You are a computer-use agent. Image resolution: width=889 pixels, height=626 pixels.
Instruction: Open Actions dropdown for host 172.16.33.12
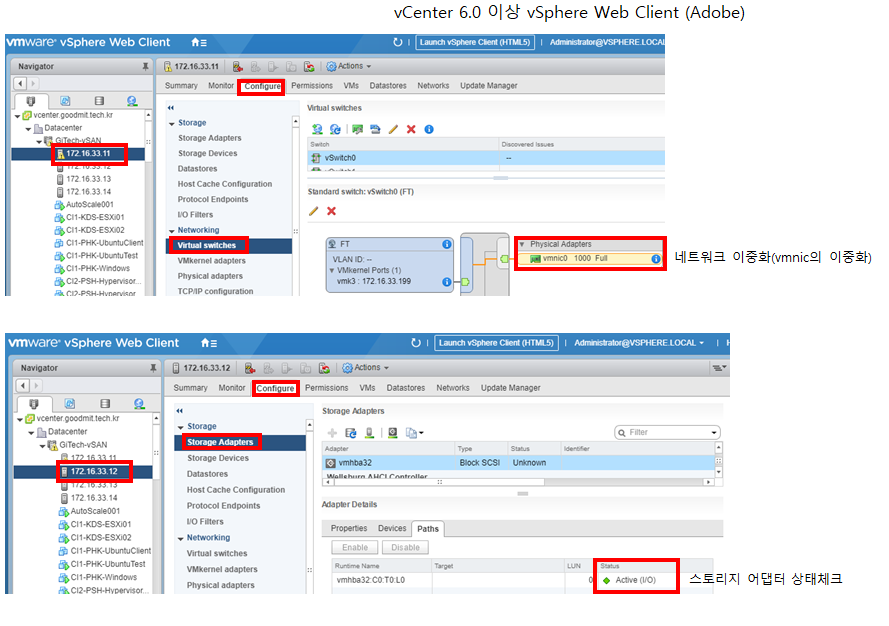tap(366, 368)
